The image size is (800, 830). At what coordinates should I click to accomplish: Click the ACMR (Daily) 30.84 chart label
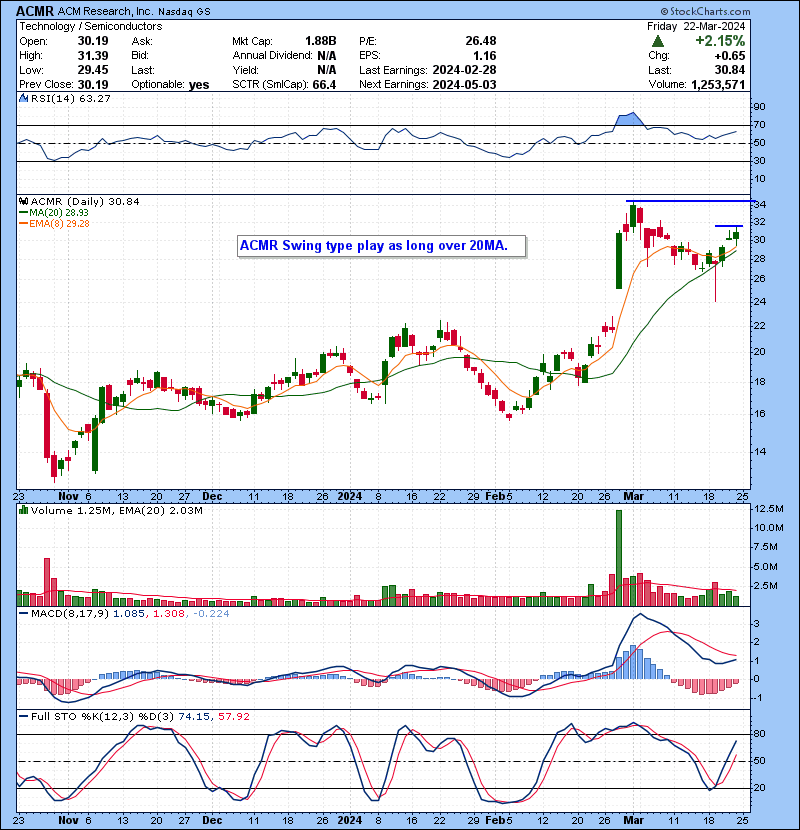click(85, 201)
